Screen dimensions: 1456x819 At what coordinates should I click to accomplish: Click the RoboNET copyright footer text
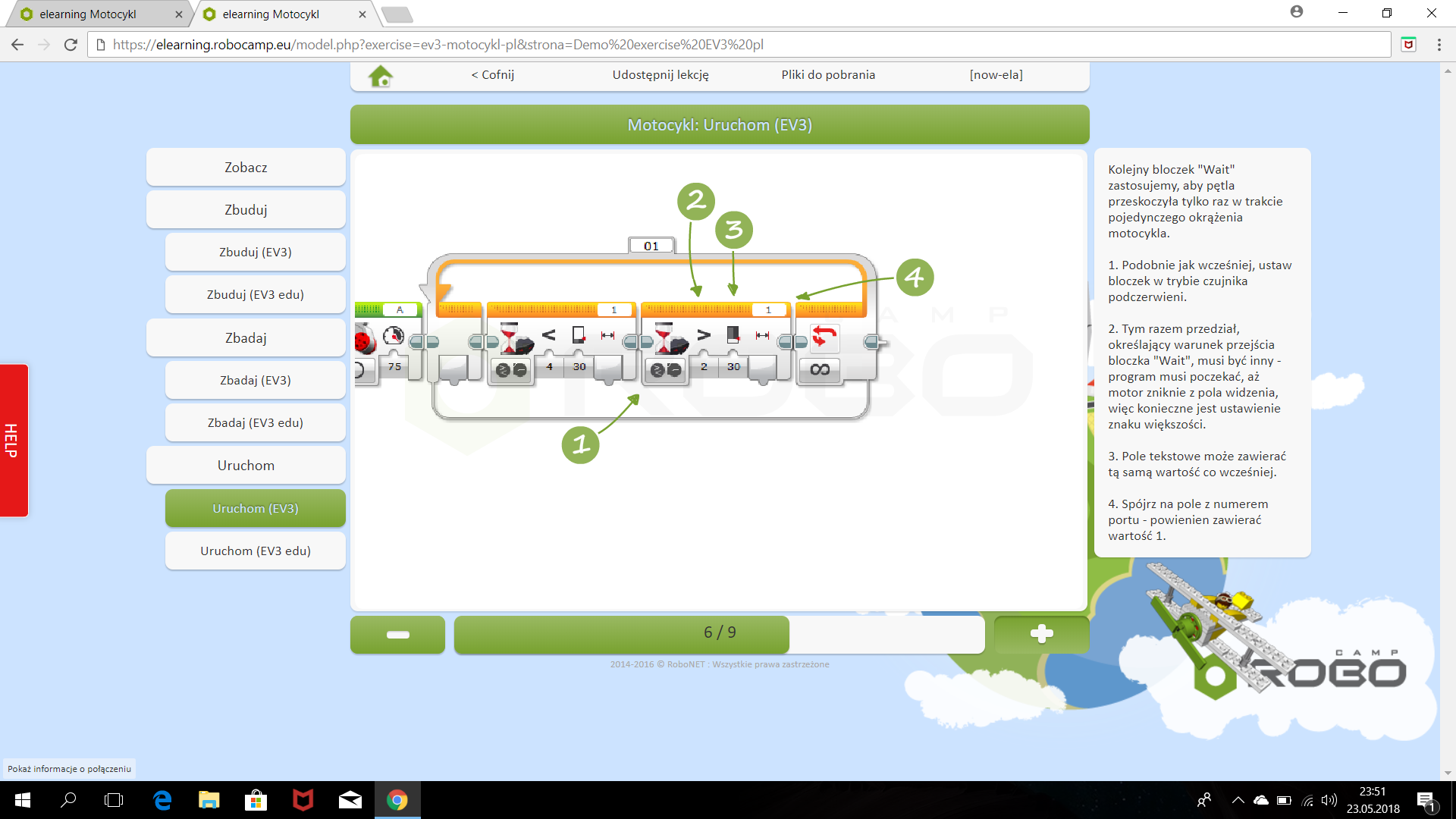pyautogui.click(x=719, y=665)
